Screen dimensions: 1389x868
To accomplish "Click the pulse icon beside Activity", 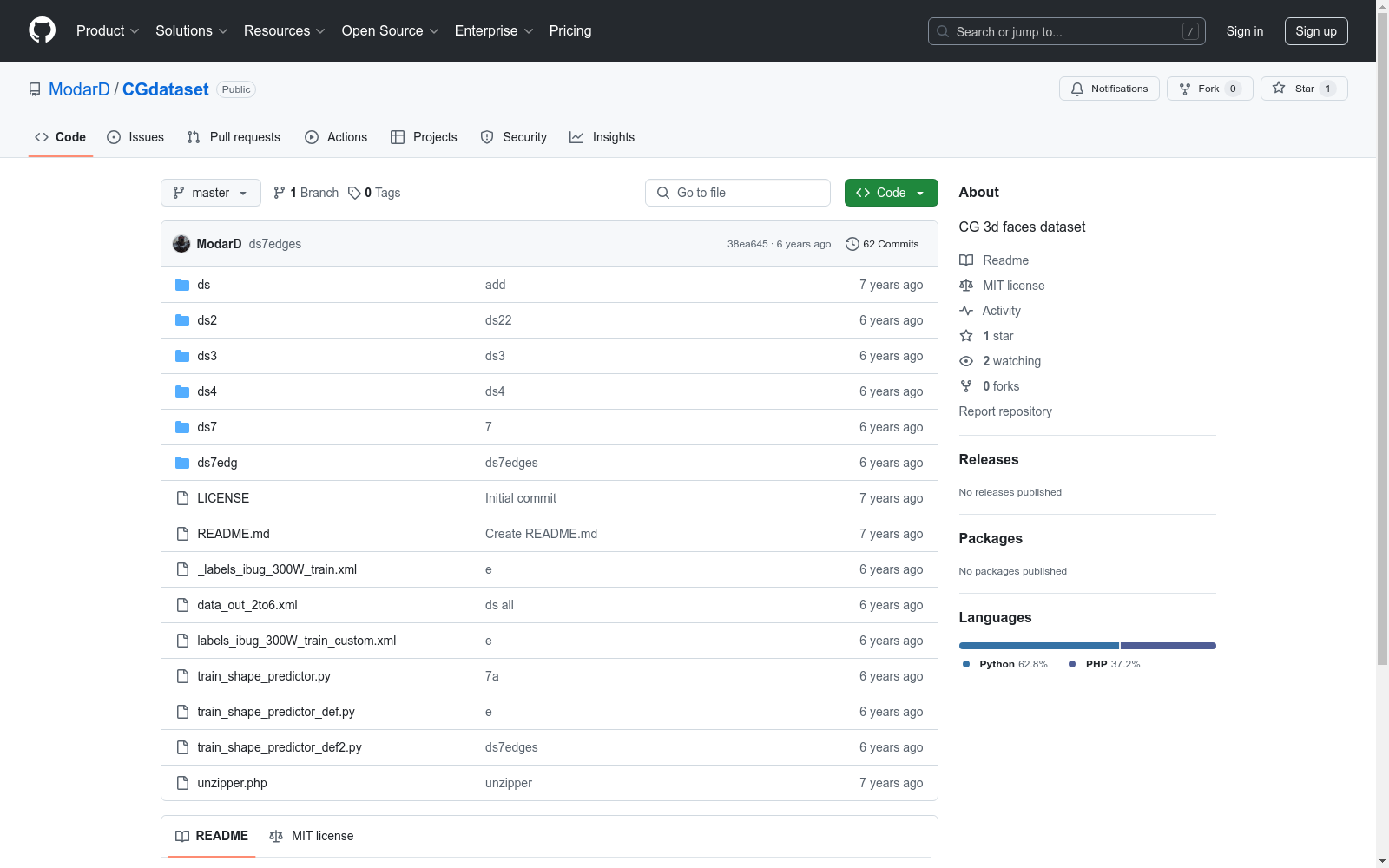I will tap(966, 311).
